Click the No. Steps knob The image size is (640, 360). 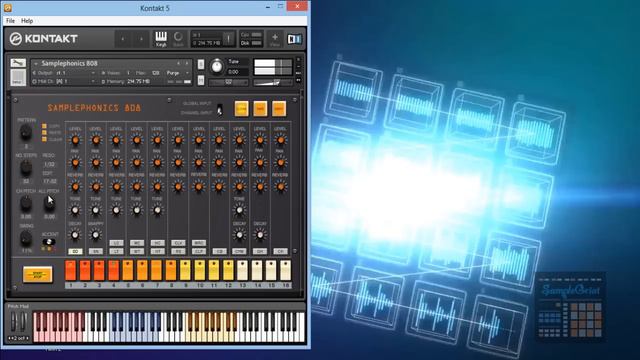coord(26,167)
